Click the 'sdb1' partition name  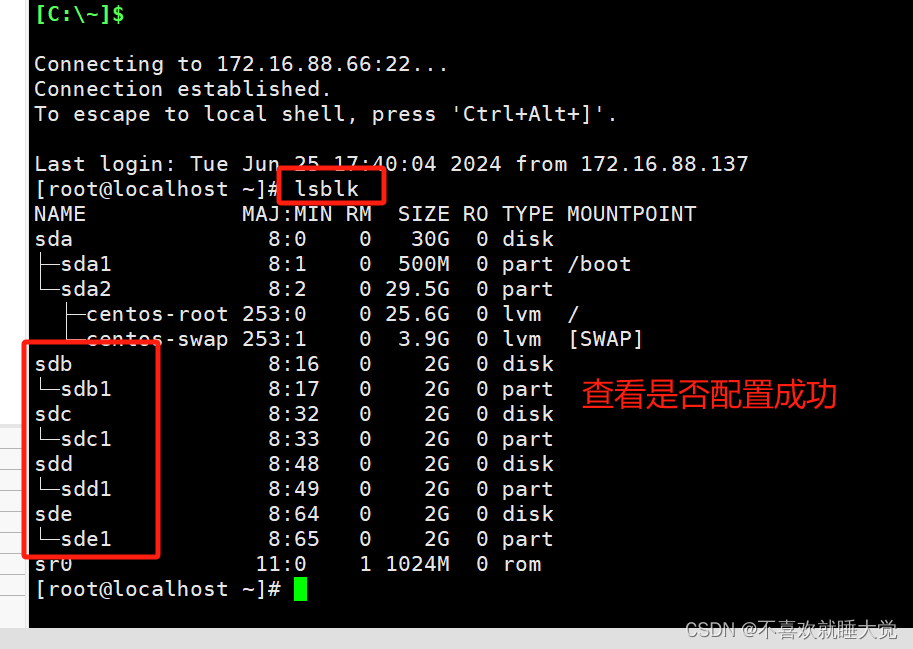(x=86, y=389)
